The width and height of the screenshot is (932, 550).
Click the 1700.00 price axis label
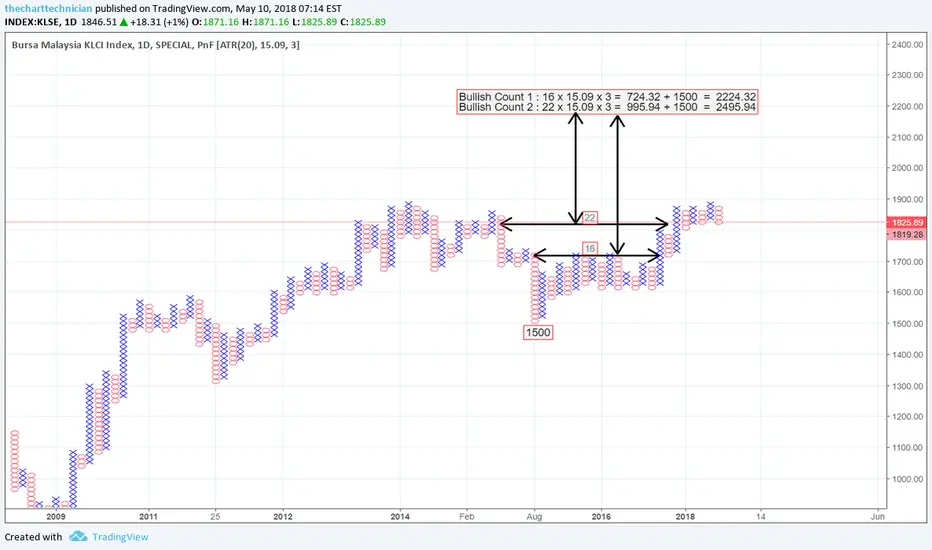pos(908,262)
